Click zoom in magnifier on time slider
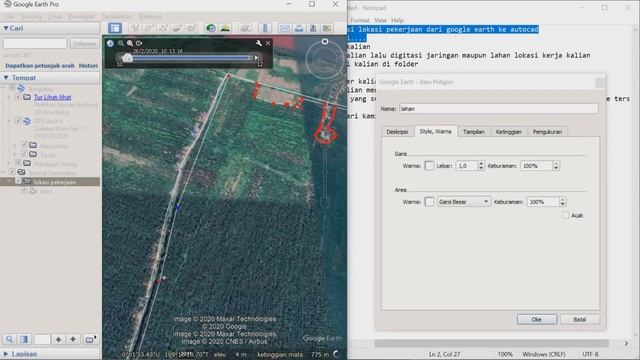The image size is (640, 360). [130, 43]
